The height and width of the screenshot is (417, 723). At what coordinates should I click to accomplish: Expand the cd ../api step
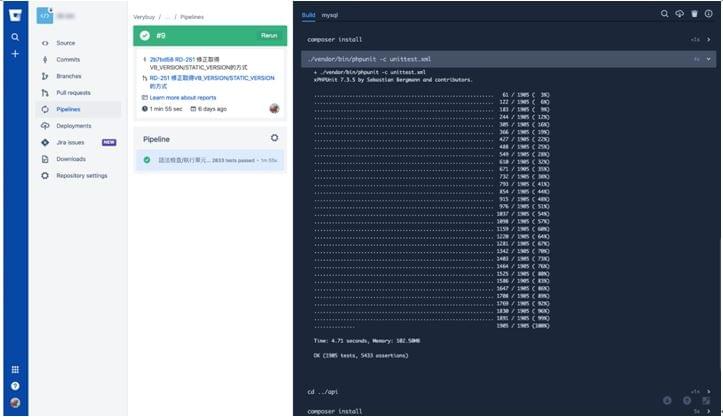[709, 392]
